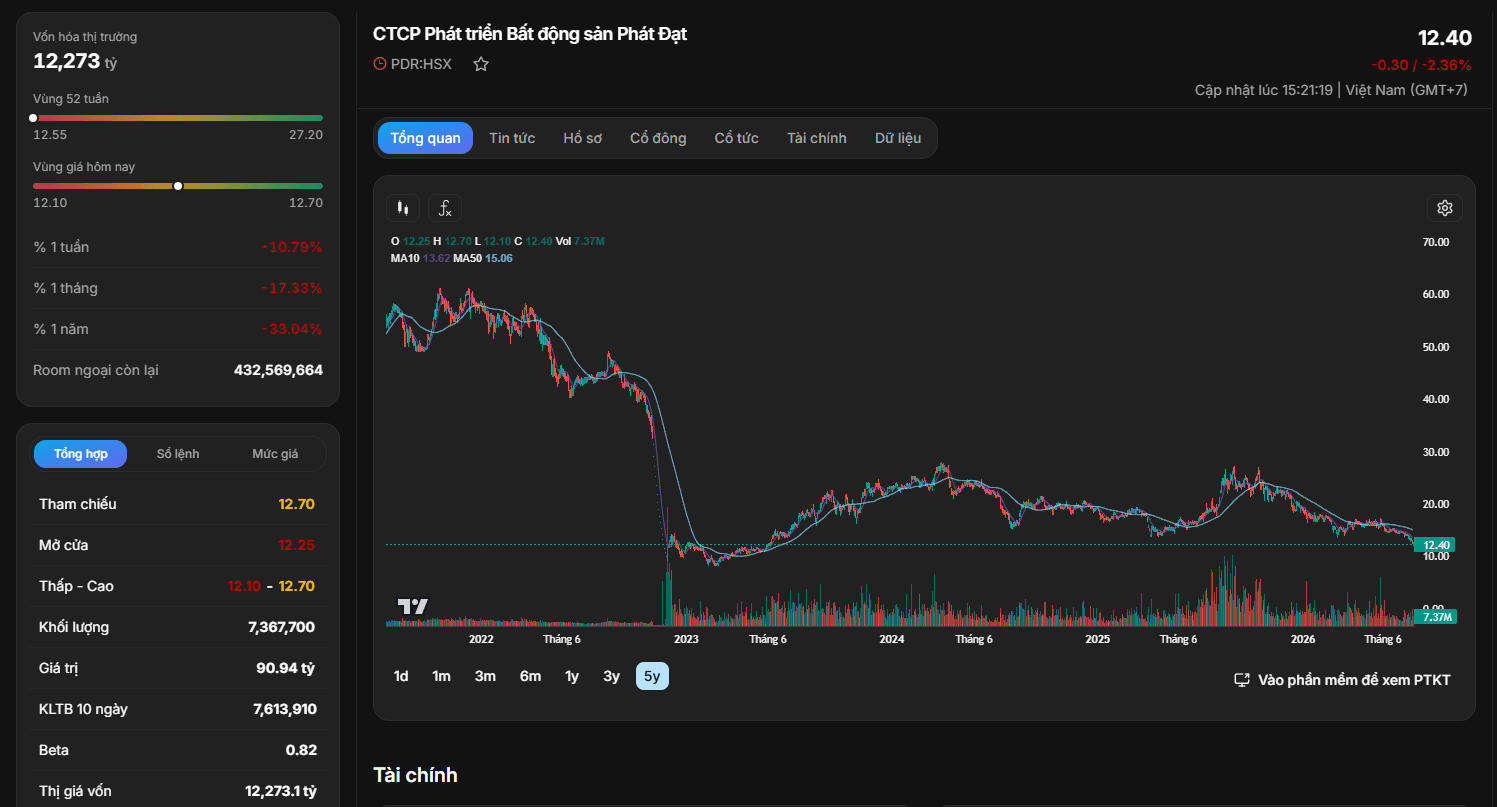This screenshot has width=1497, height=807.
Task: Open the Cổ đông tab
Action: click(x=658, y=138)
